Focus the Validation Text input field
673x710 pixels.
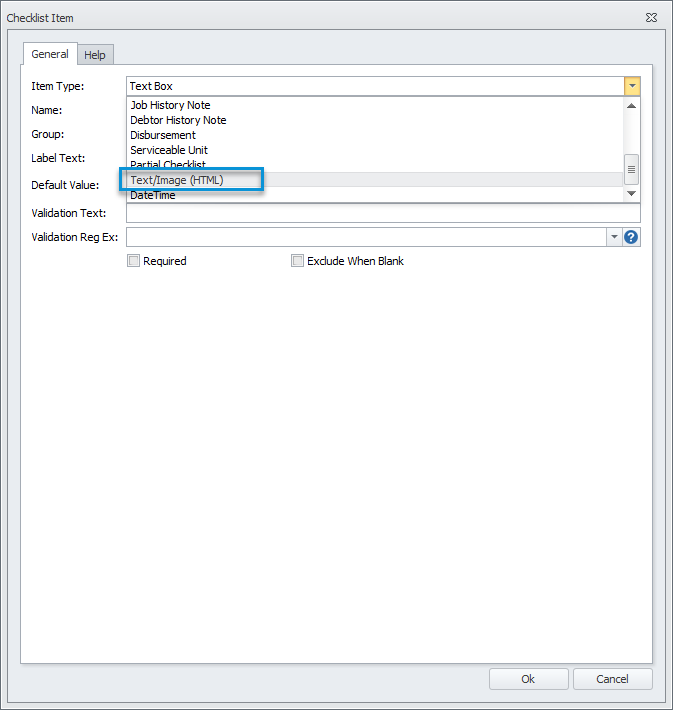[x=383, y=213]
